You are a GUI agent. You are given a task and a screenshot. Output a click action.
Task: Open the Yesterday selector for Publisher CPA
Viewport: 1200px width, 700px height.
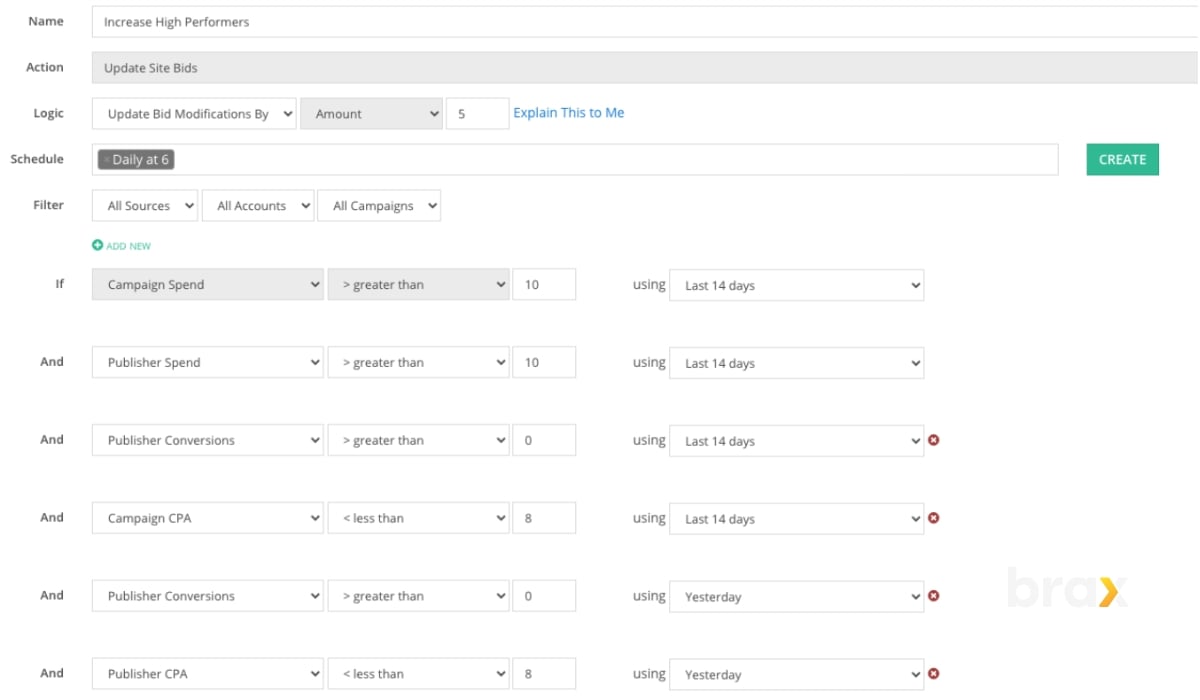796,673
